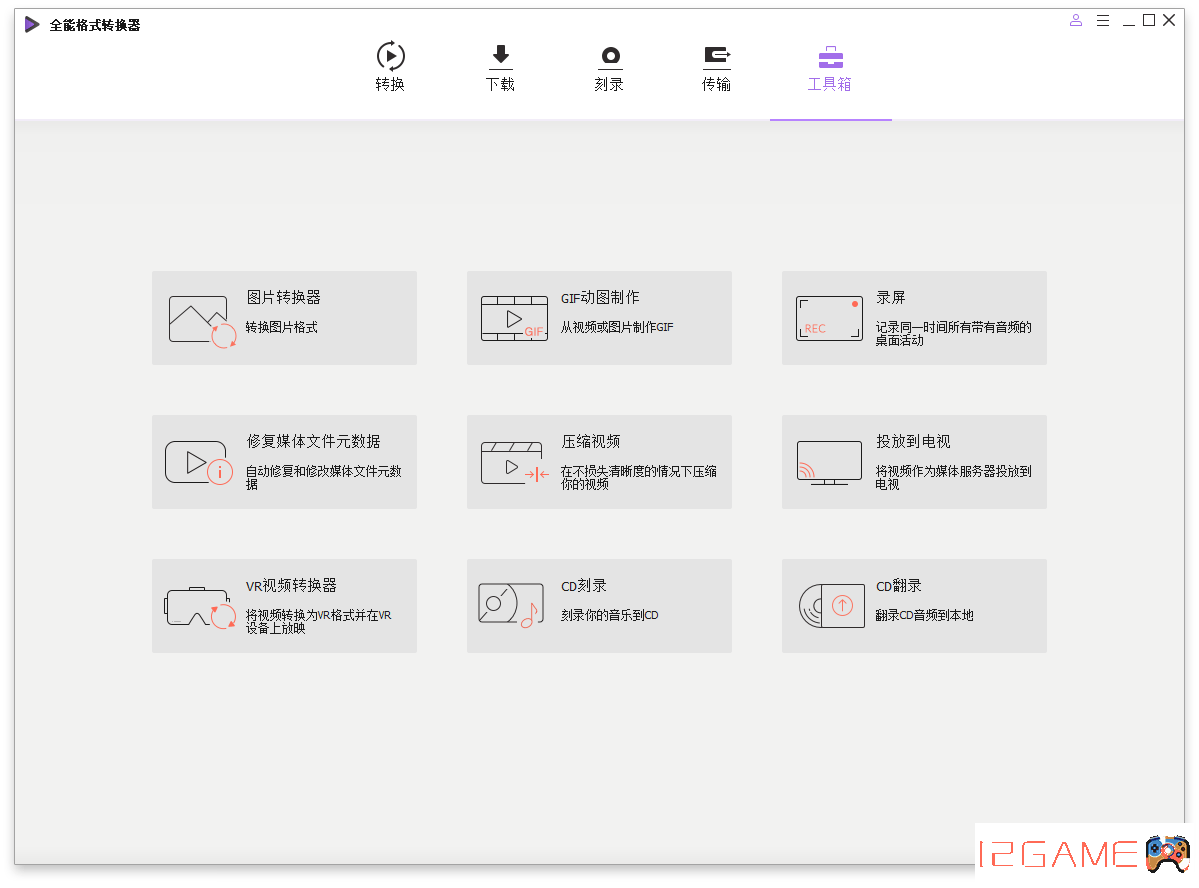
Task: Click the description 将视频转换为VR格式并在VR设备上放映
Action: (318, 621)
